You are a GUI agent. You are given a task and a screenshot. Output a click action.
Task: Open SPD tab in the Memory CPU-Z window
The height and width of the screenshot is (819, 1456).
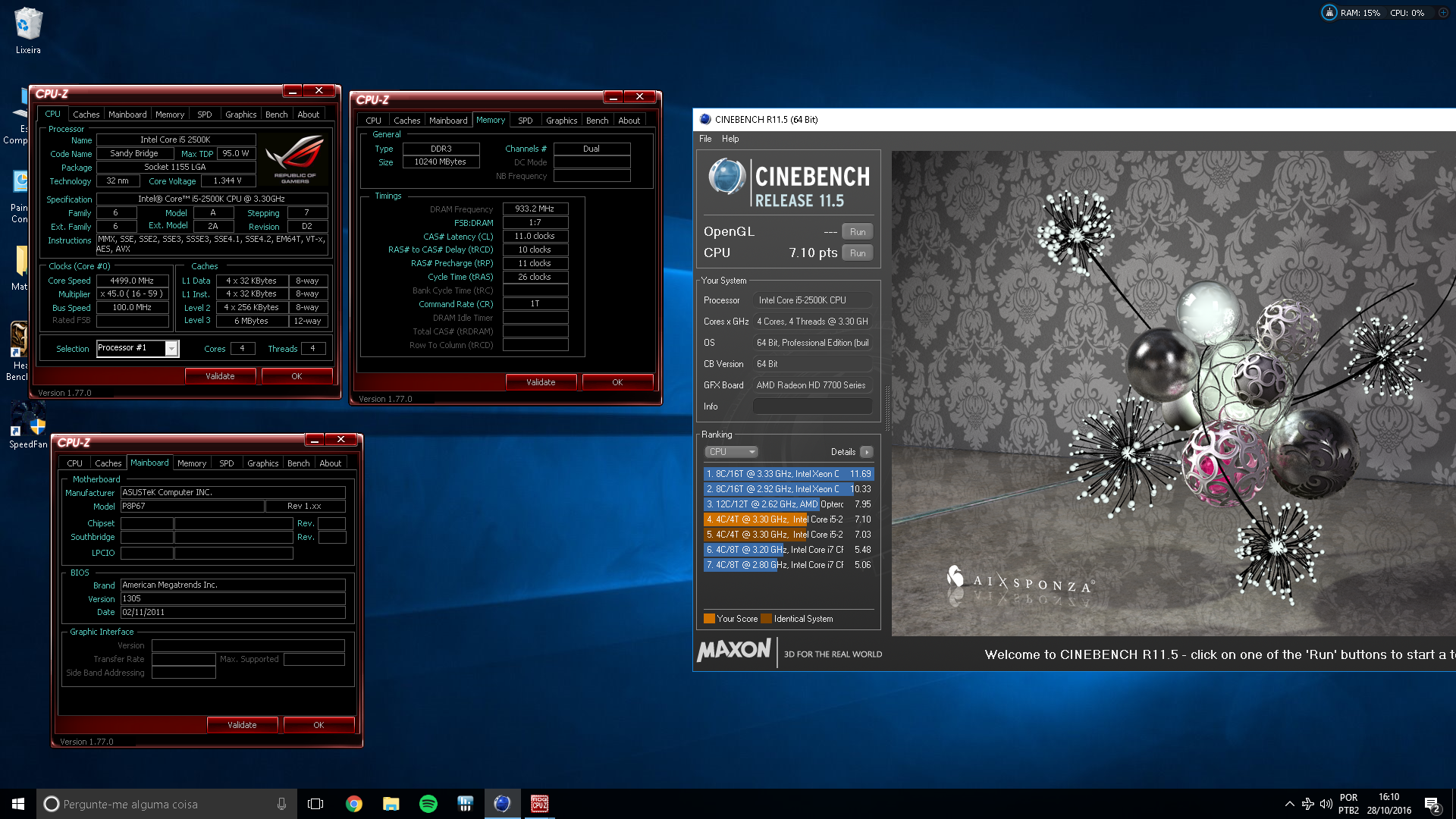click(x=525, y=121)
